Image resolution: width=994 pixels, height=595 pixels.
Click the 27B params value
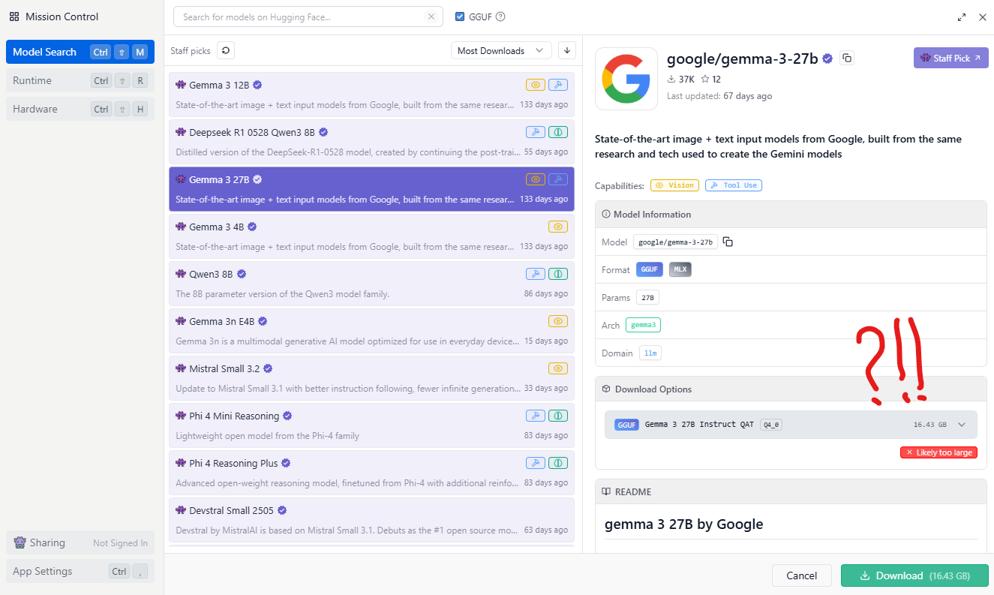point(647,297)
